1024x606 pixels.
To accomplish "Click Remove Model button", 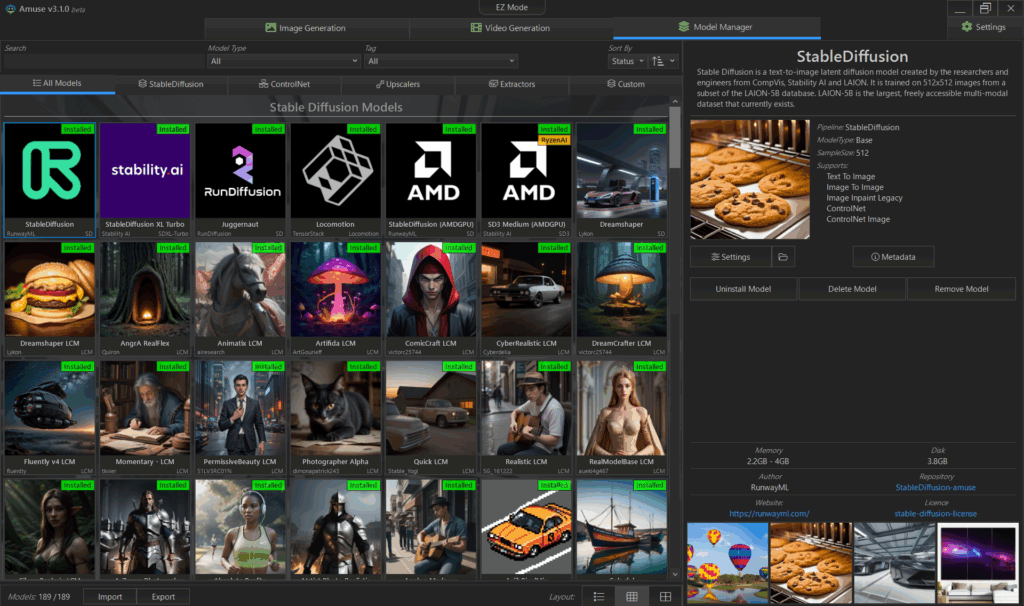I will tap(961, 289).
